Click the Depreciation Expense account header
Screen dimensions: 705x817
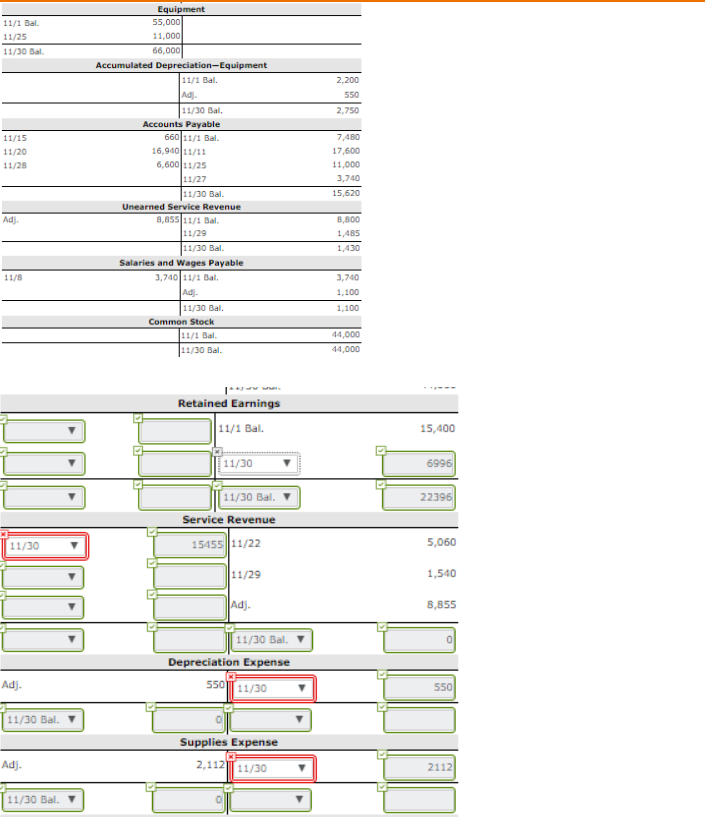tap(229, 662)
